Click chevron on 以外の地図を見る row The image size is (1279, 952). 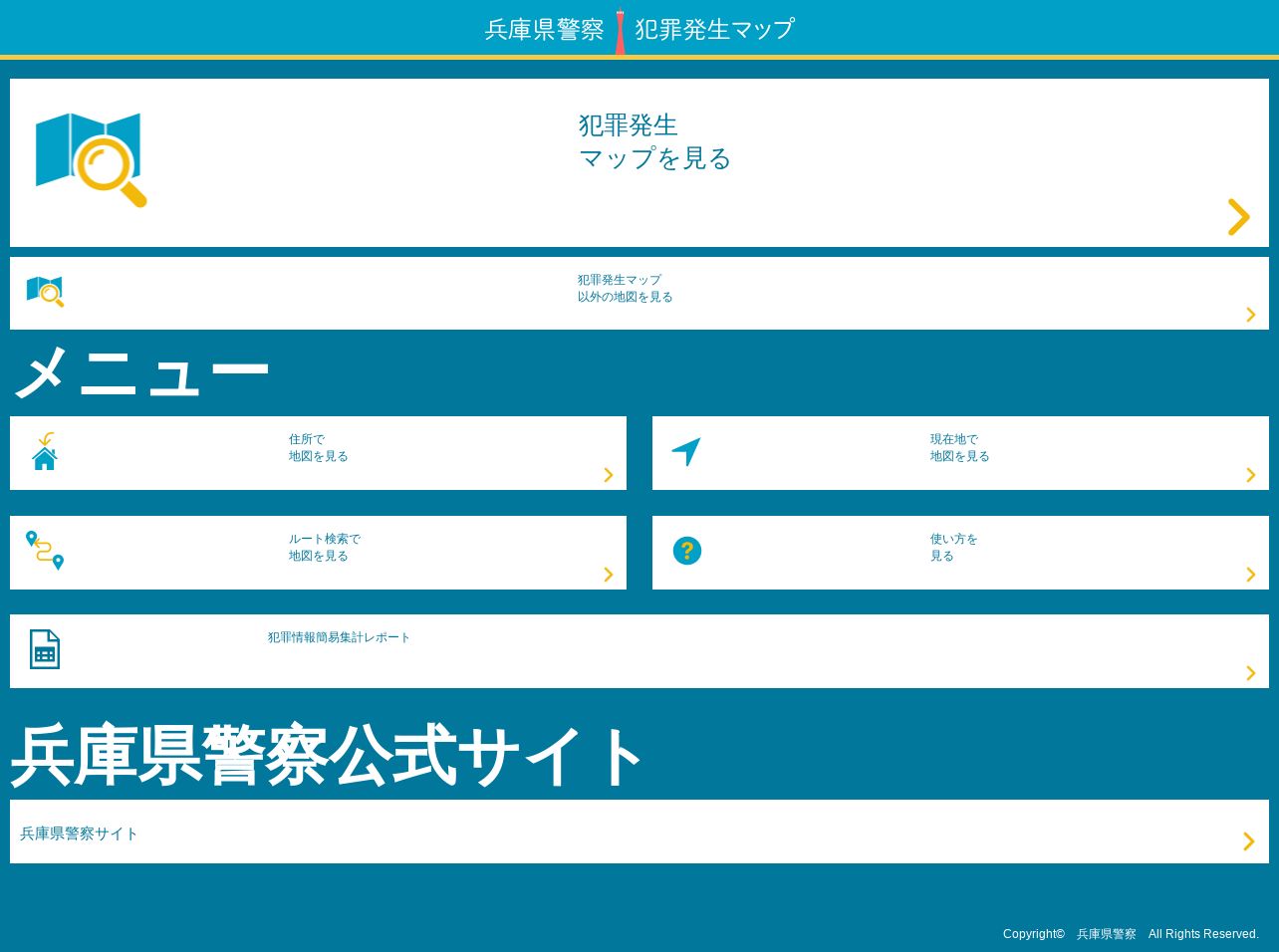click(x=1251, y=315)
